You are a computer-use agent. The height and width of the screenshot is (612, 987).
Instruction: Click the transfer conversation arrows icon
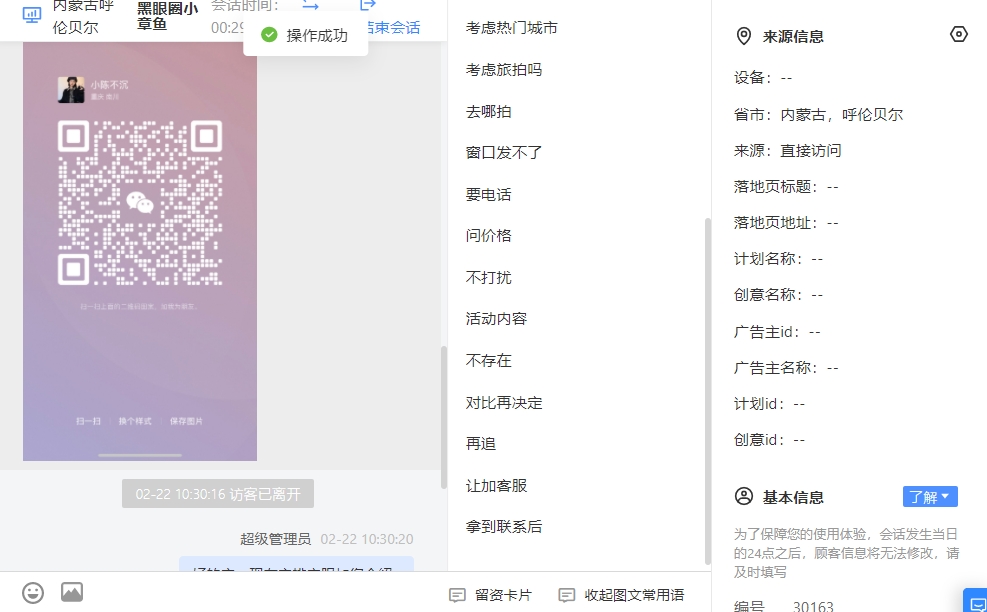coord(310,5)
